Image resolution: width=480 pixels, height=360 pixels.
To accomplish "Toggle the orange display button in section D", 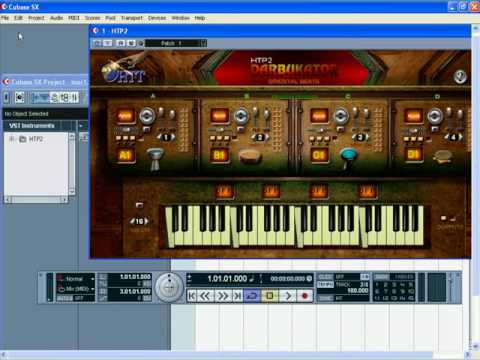I will pos(413,116).
